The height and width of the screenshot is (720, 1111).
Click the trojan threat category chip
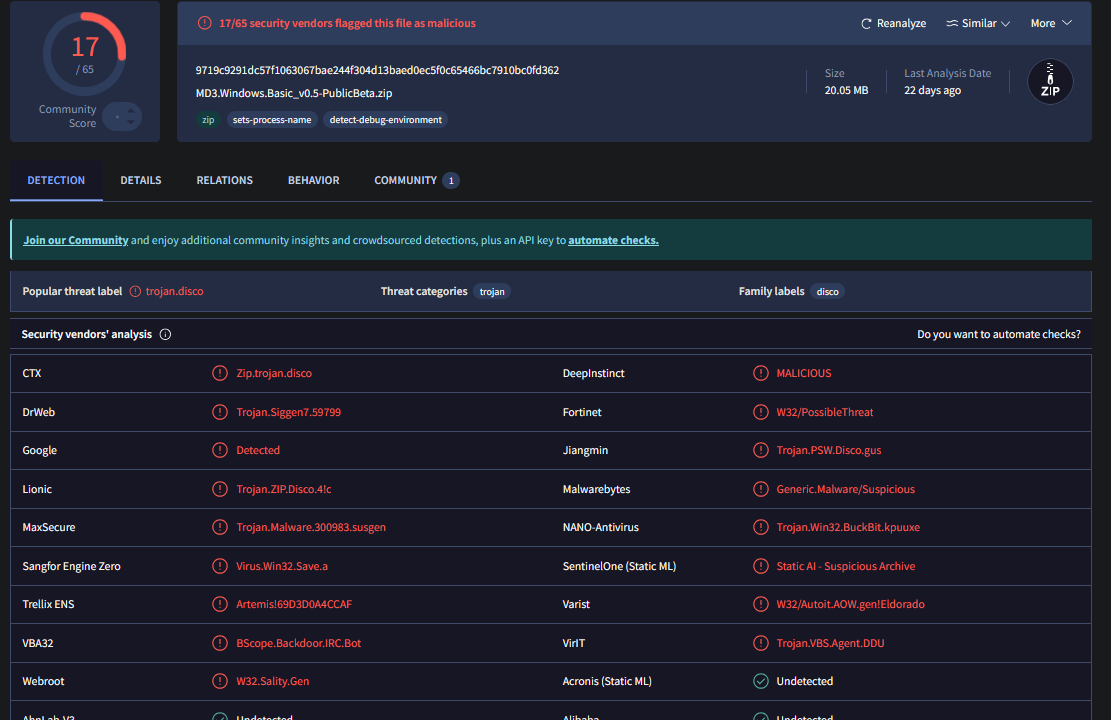point(492,291)
